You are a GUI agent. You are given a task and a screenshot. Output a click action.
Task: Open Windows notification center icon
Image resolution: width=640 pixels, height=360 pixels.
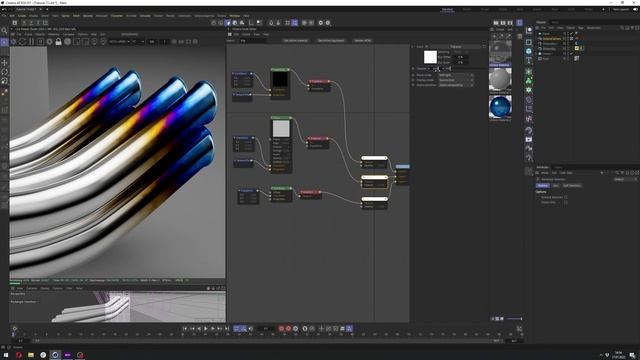(632, 355)
